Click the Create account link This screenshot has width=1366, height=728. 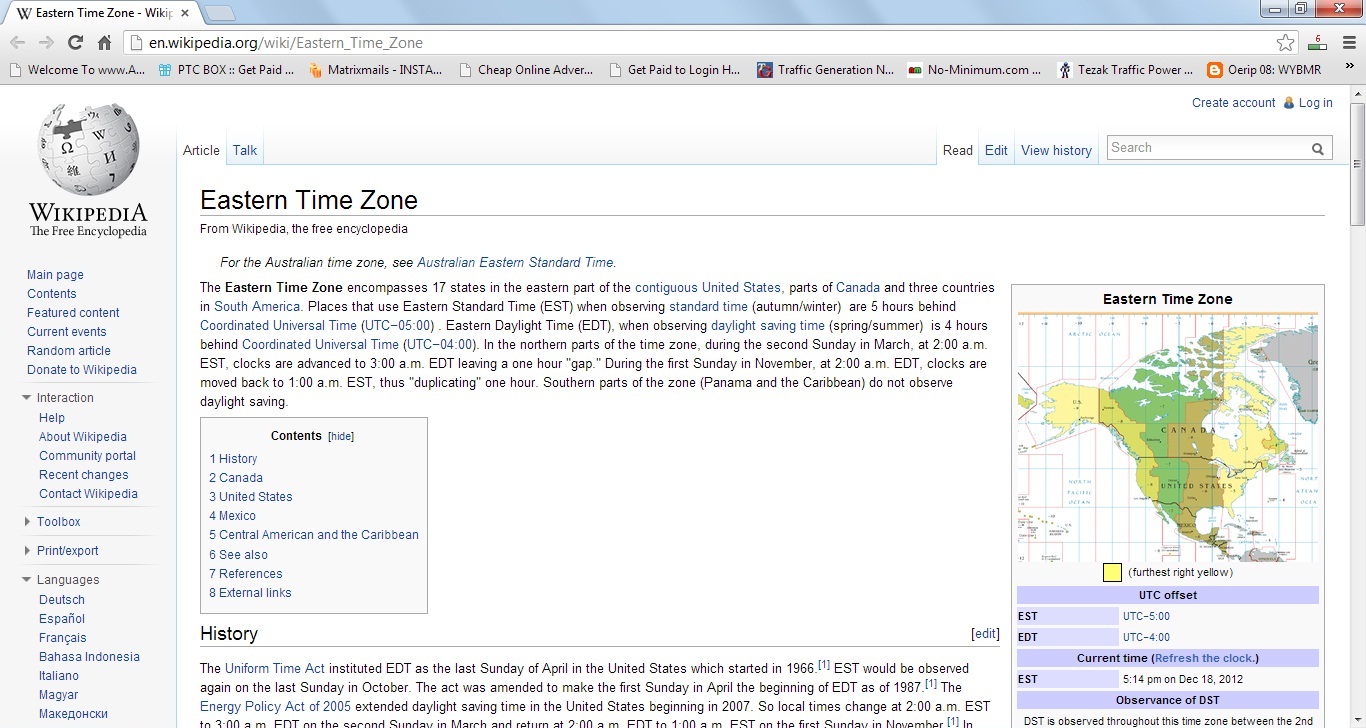point(1233,103)
